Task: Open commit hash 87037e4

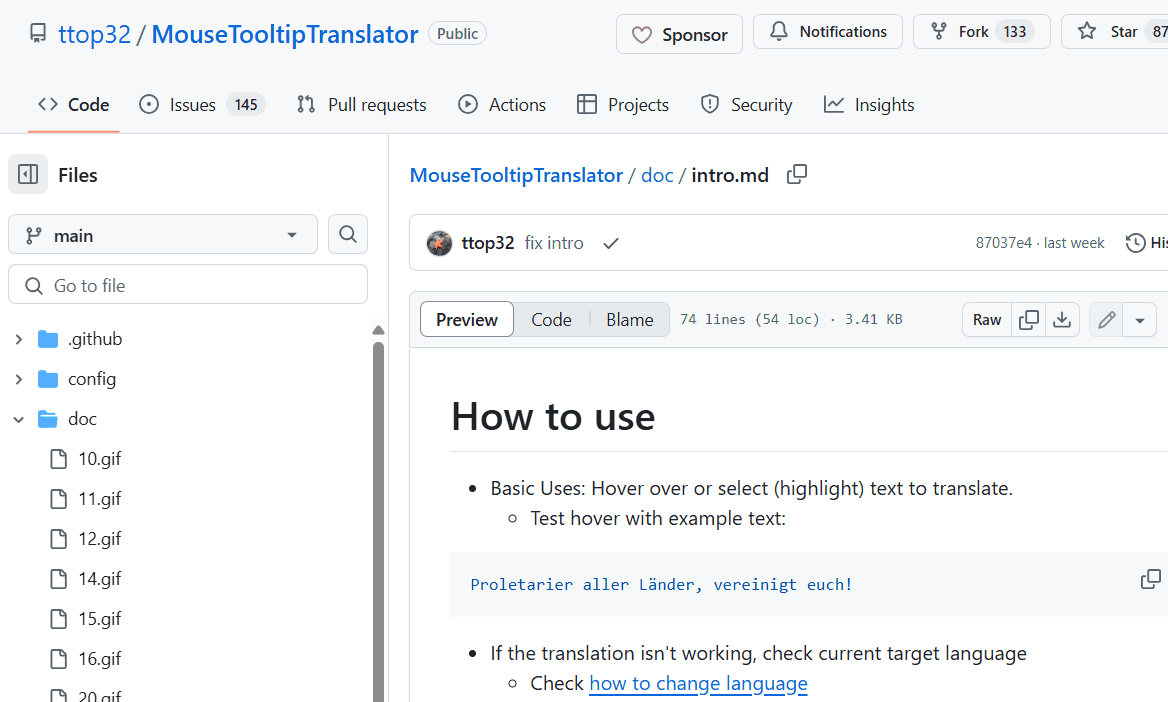Action: (x=1003, y=243)
